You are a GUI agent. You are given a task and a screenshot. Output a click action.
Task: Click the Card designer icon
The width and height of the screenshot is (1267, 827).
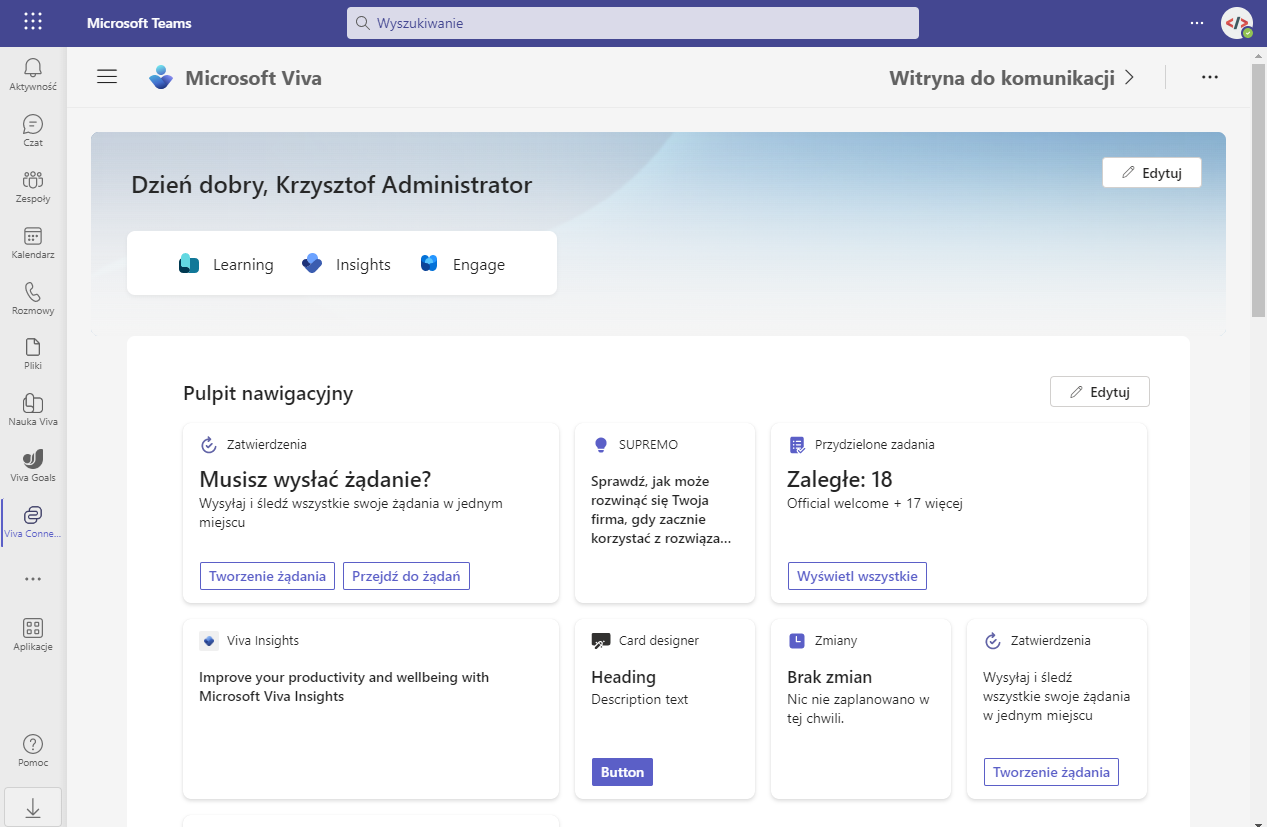601,641
